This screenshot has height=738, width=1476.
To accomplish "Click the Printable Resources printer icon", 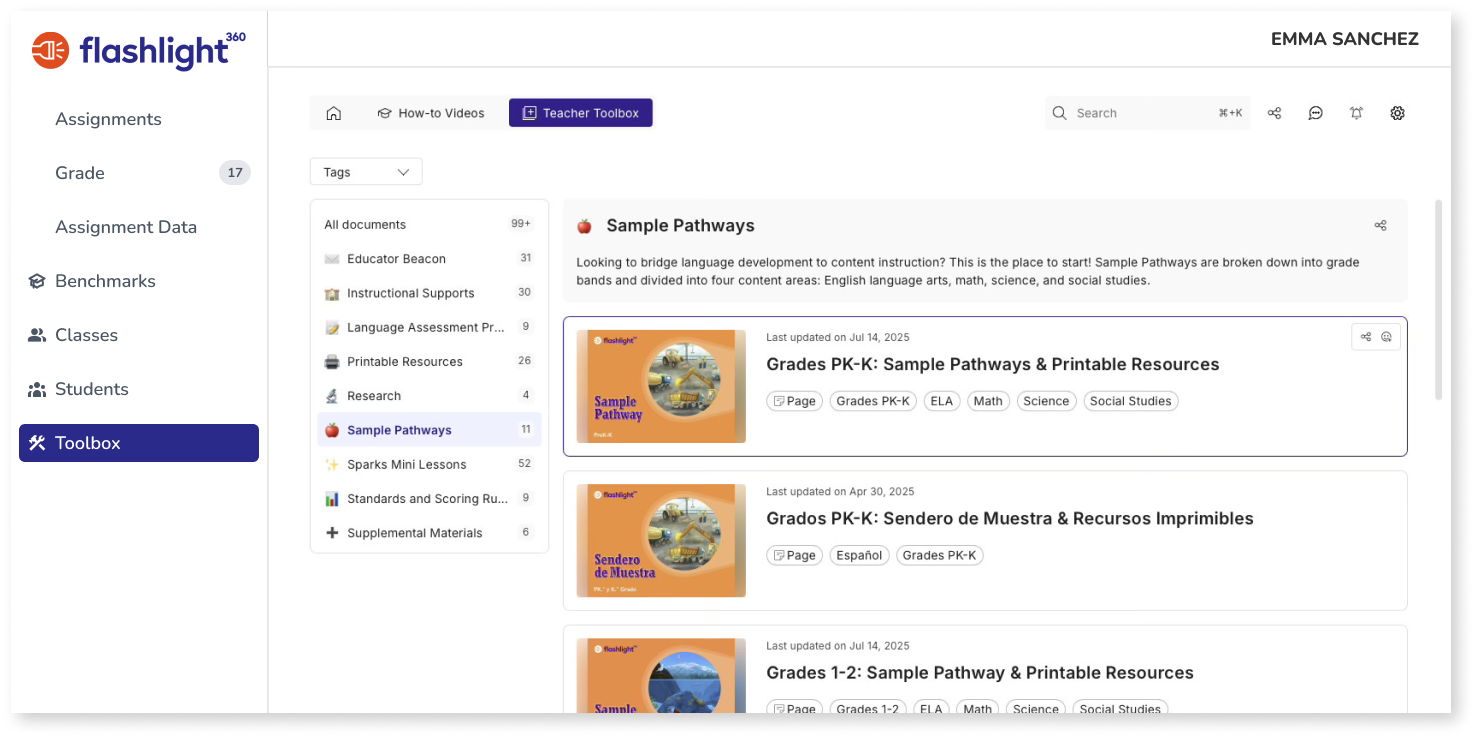I will point(332,362).
